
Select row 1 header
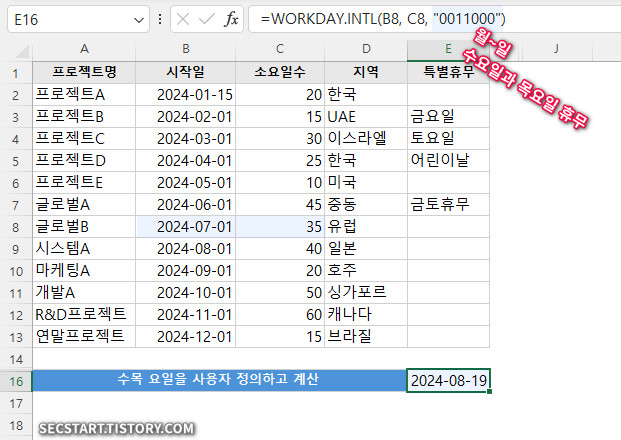pos(15,73)
